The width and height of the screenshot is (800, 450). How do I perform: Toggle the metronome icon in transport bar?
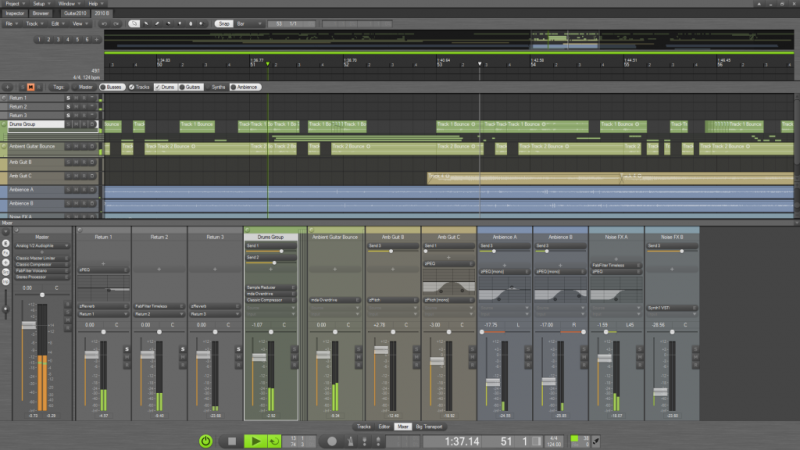tap(351, 441)
